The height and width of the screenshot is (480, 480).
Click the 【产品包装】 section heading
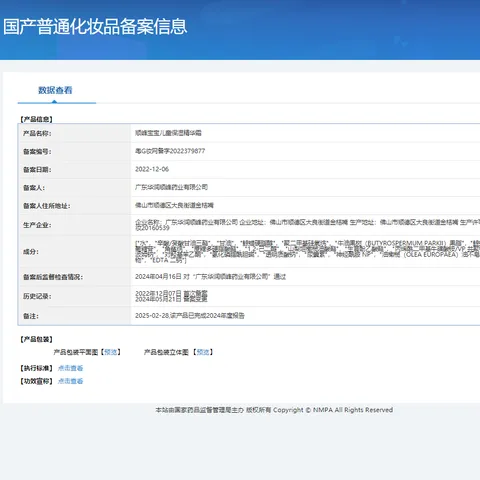(36, 339)
